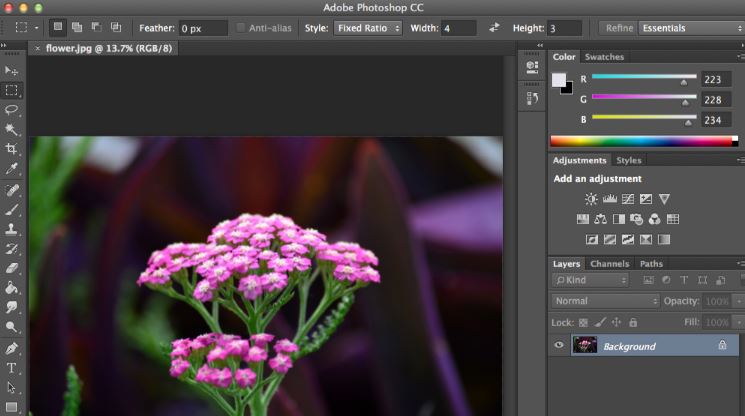Open the Fill slider arrow
Image resolution: width=745 pixels, height=416 pixels.
(739, 322)
